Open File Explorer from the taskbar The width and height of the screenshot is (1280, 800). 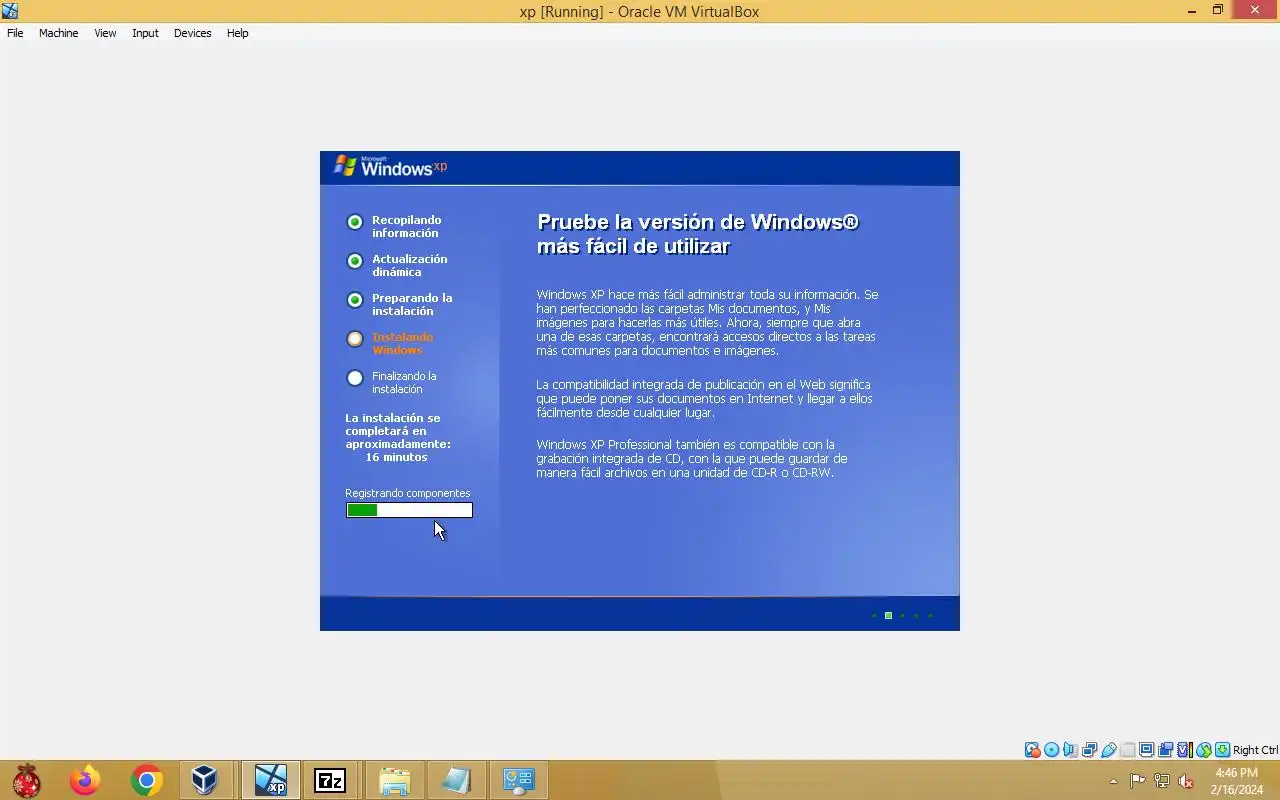pos(395,780)
